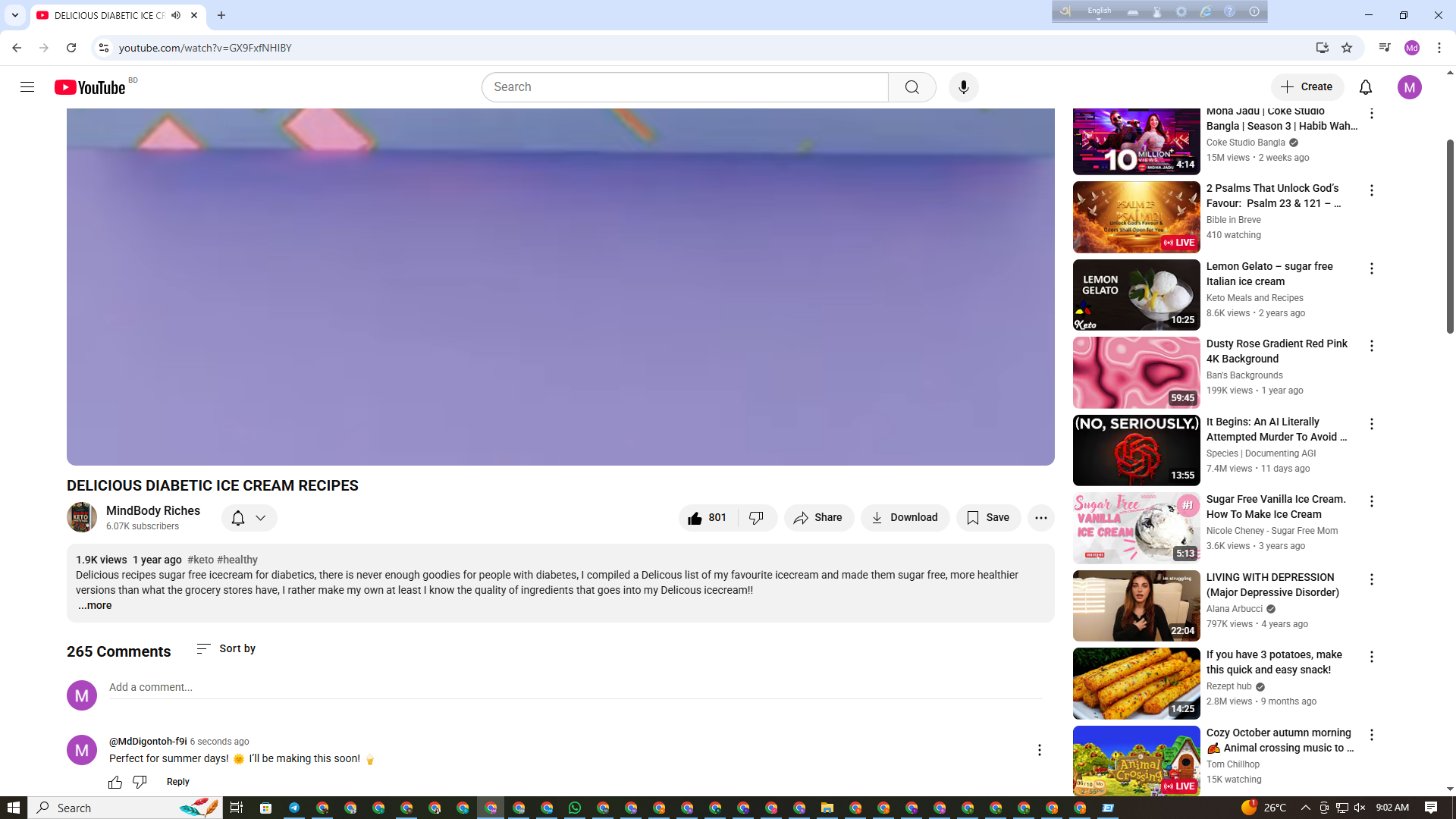Click the Share button under video
Screen dimensions: 1456x819
818,518
